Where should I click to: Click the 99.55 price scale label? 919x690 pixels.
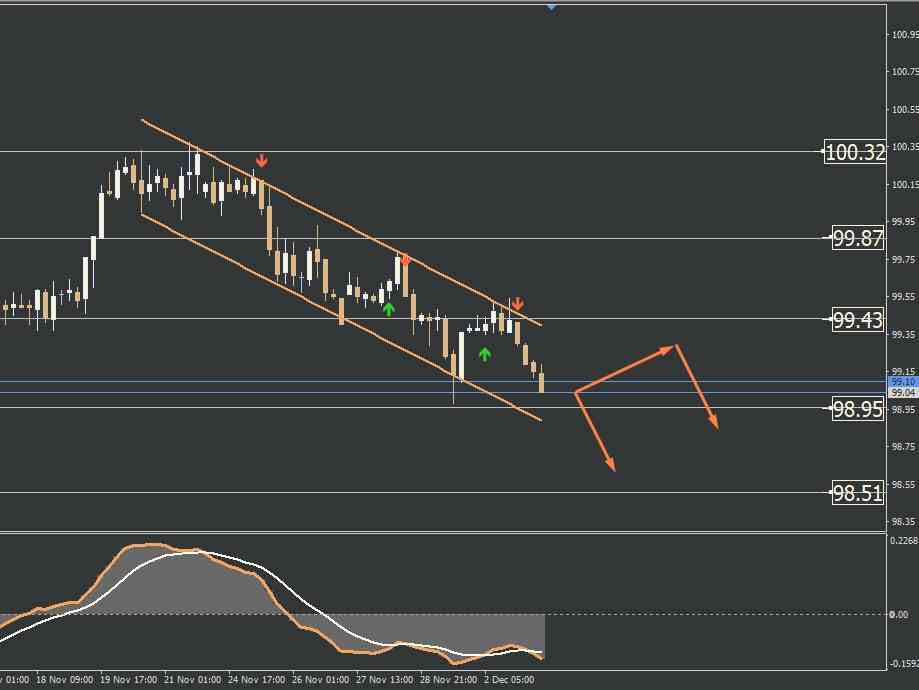tap(903, 297)
